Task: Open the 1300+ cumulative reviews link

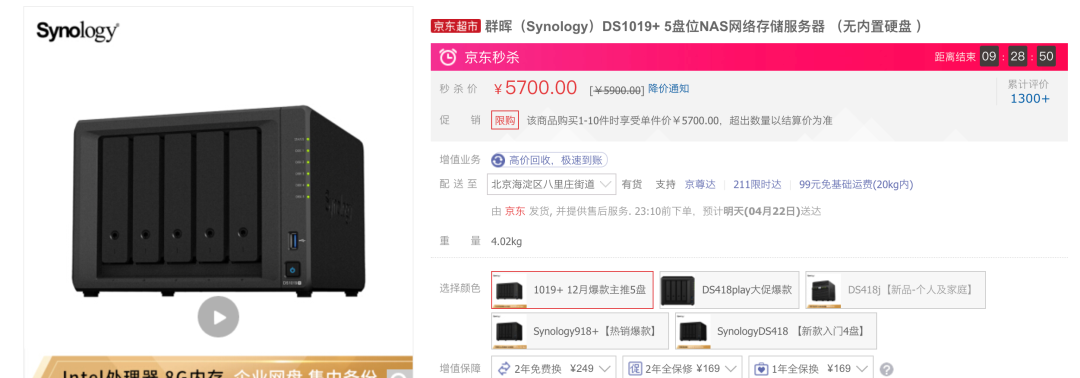Action: click(x=1030, y=98)
